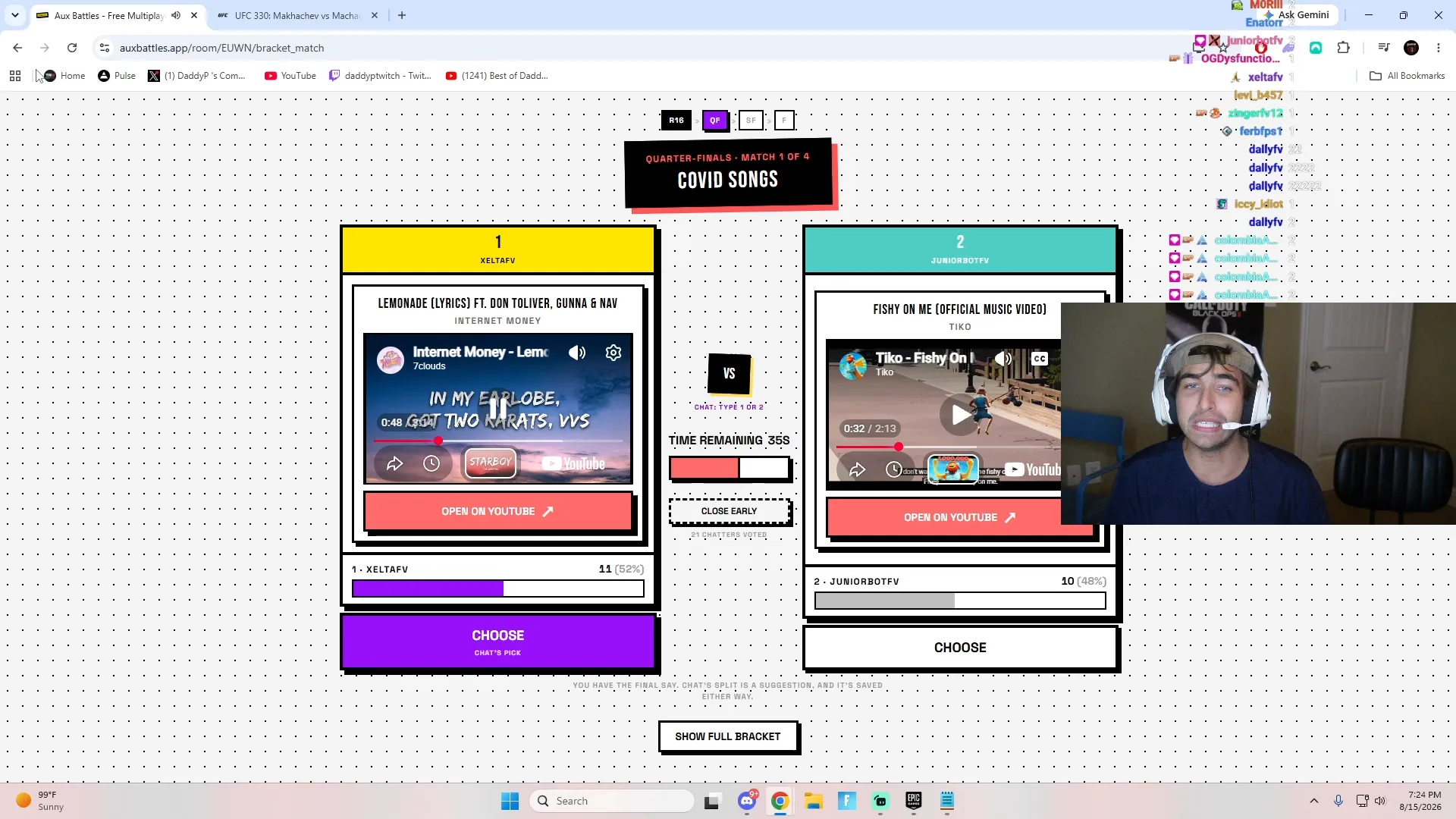This screenshot has width=1456, height=819.
Task: Select the QF round tab
Action: [714, 120]
